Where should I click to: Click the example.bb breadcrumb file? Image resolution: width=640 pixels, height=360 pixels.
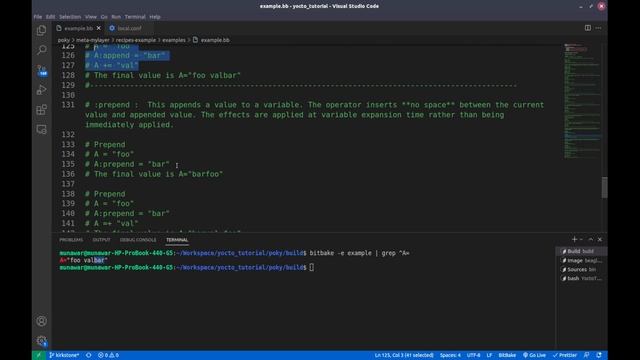[215, 40]
